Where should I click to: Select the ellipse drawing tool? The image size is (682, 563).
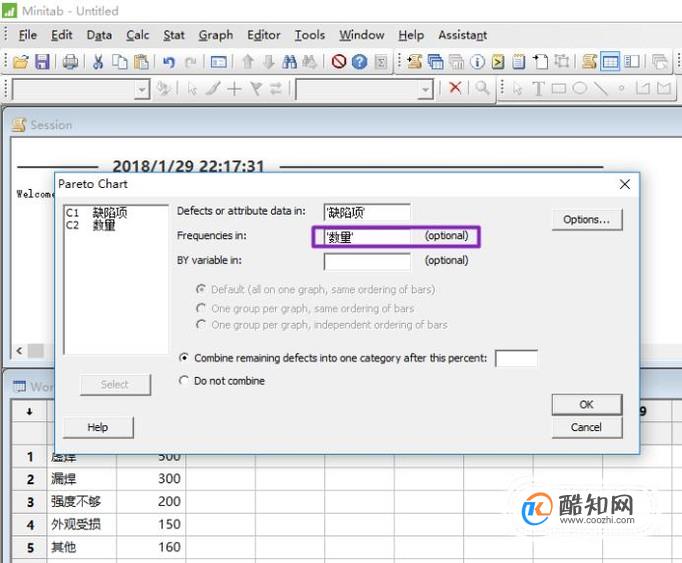click(579, 89)
